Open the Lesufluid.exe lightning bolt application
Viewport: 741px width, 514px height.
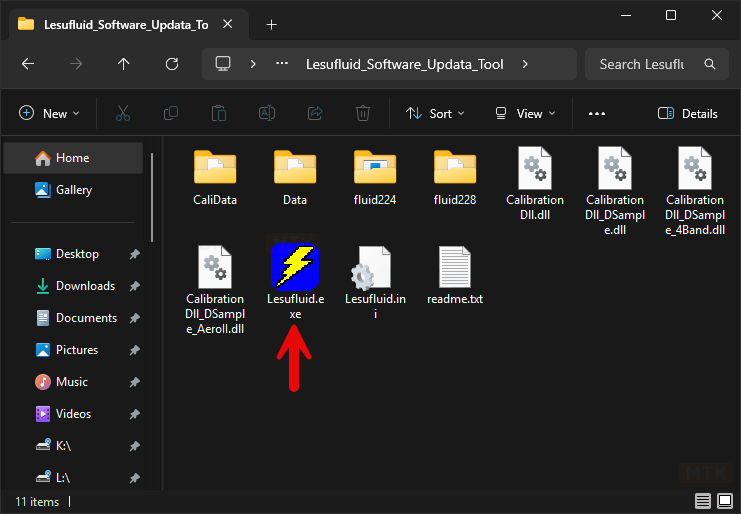[295, 266]
